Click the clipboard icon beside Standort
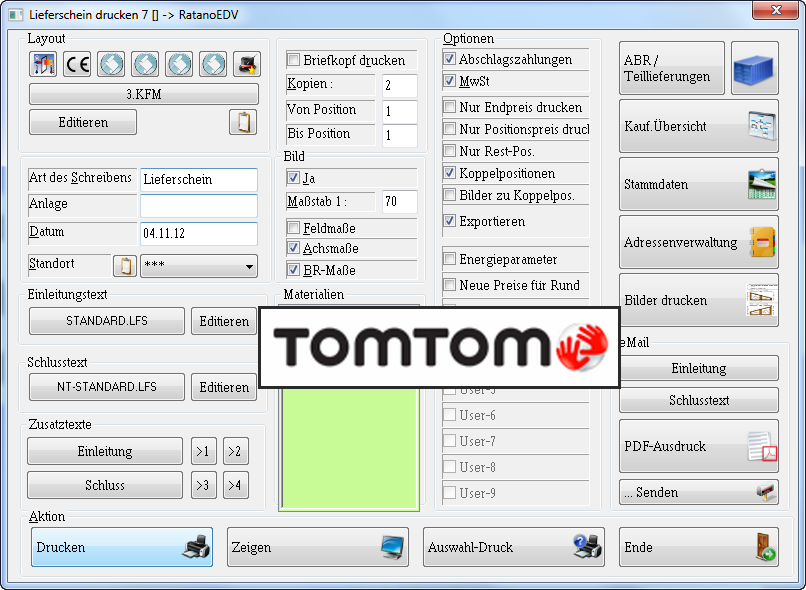The image size is (806, 590). tap(125, 266)
